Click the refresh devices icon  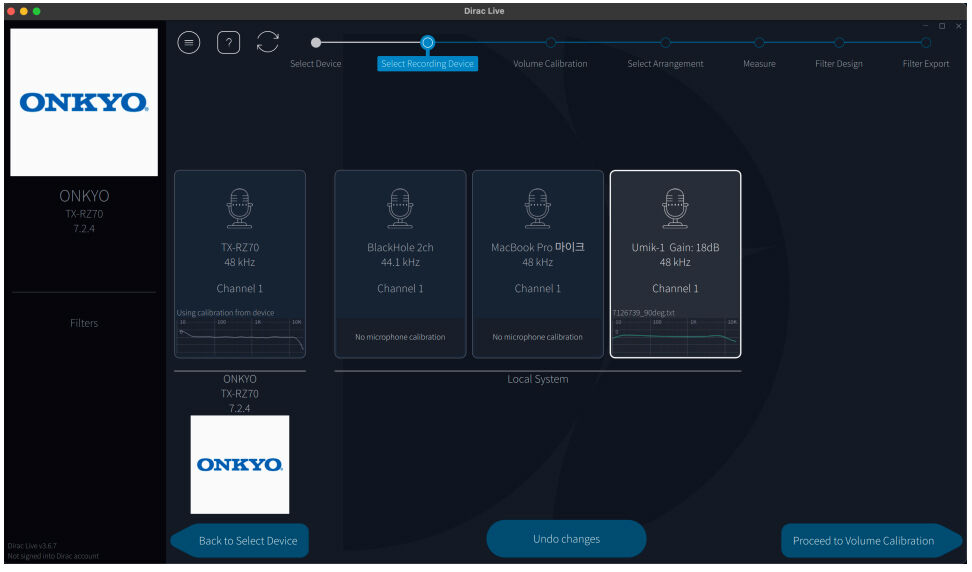click(268, 42)
